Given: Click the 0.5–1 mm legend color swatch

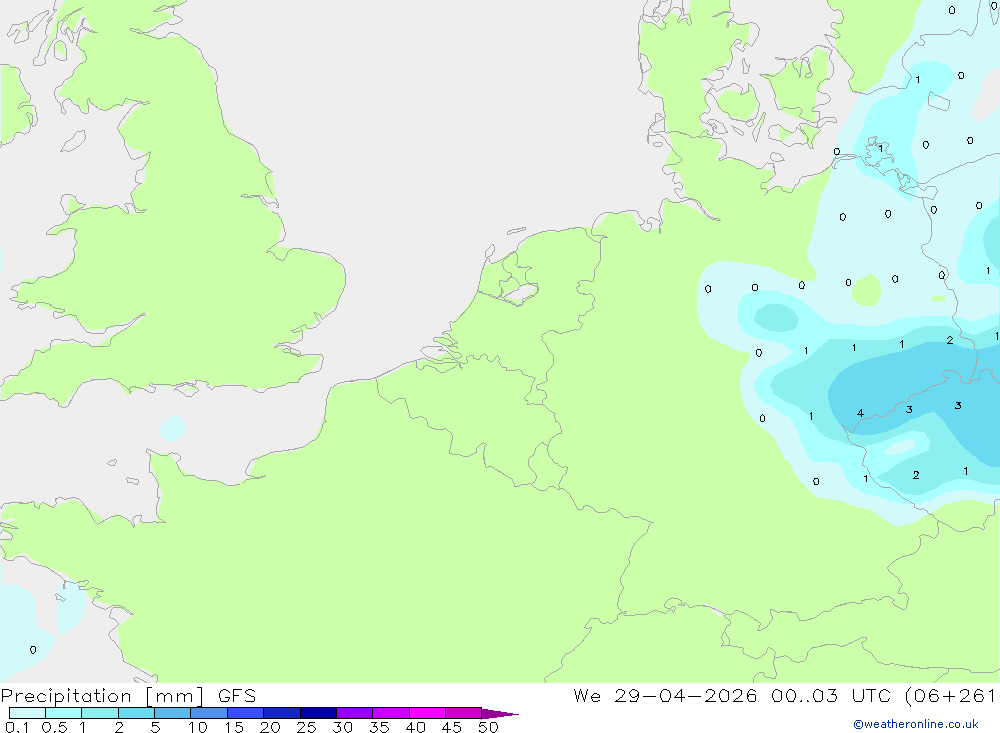Looking at the screenshot, I should 64,713.
